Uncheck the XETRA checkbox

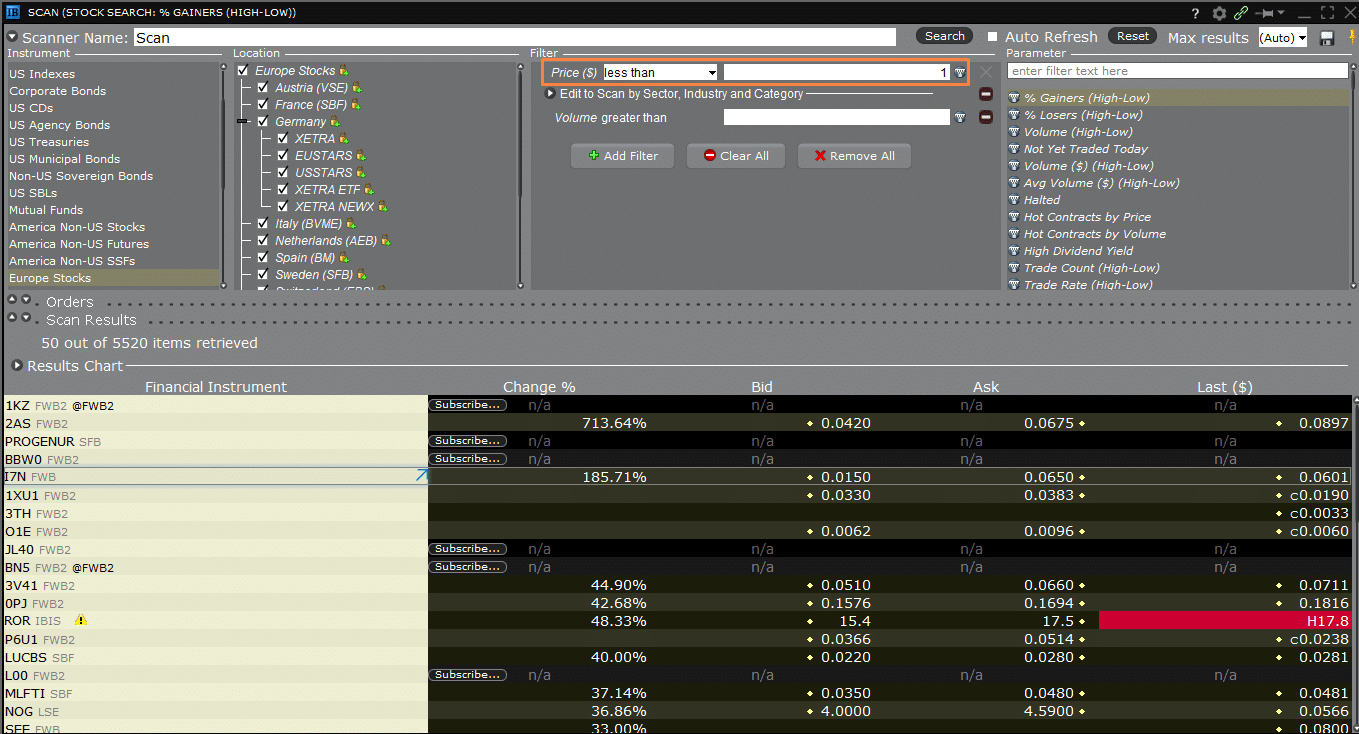283,139
